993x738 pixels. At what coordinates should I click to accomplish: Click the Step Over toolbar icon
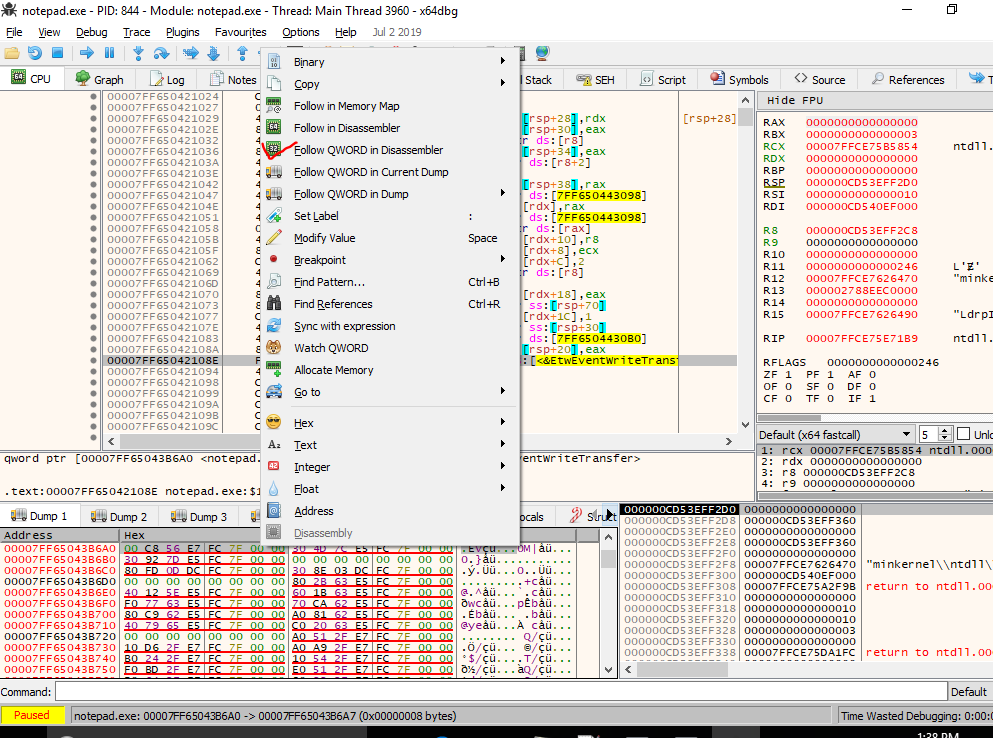161,53
